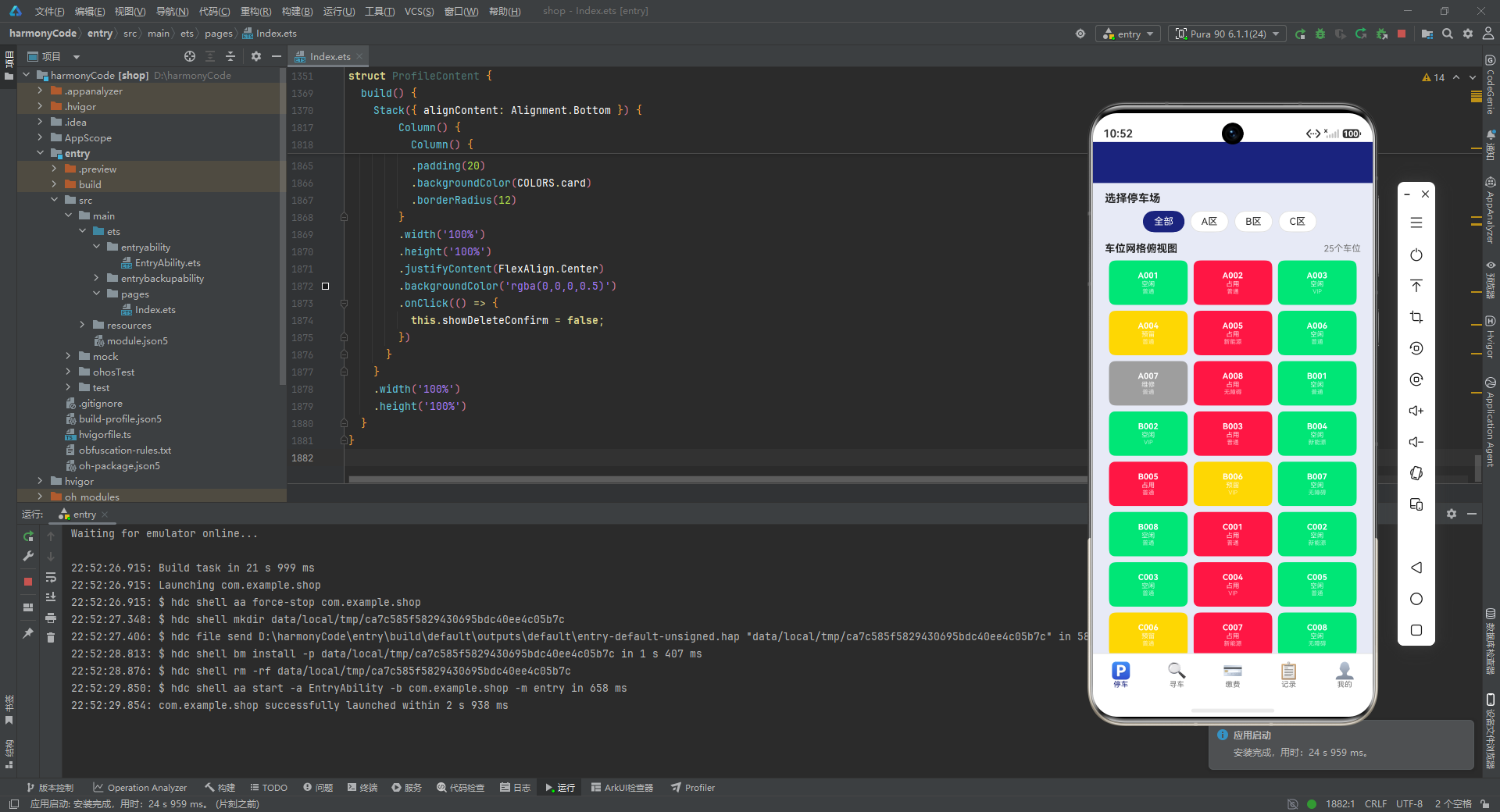Image resolution: width=1500 pixels, height=812 pixels.
Task: Open the TODO tool window
Action: click(x=269, y=788)
